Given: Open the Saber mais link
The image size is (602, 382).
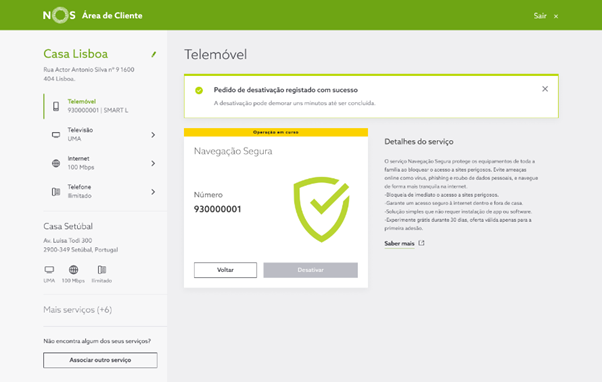Looking at the screenshot, I should (399, 243).
